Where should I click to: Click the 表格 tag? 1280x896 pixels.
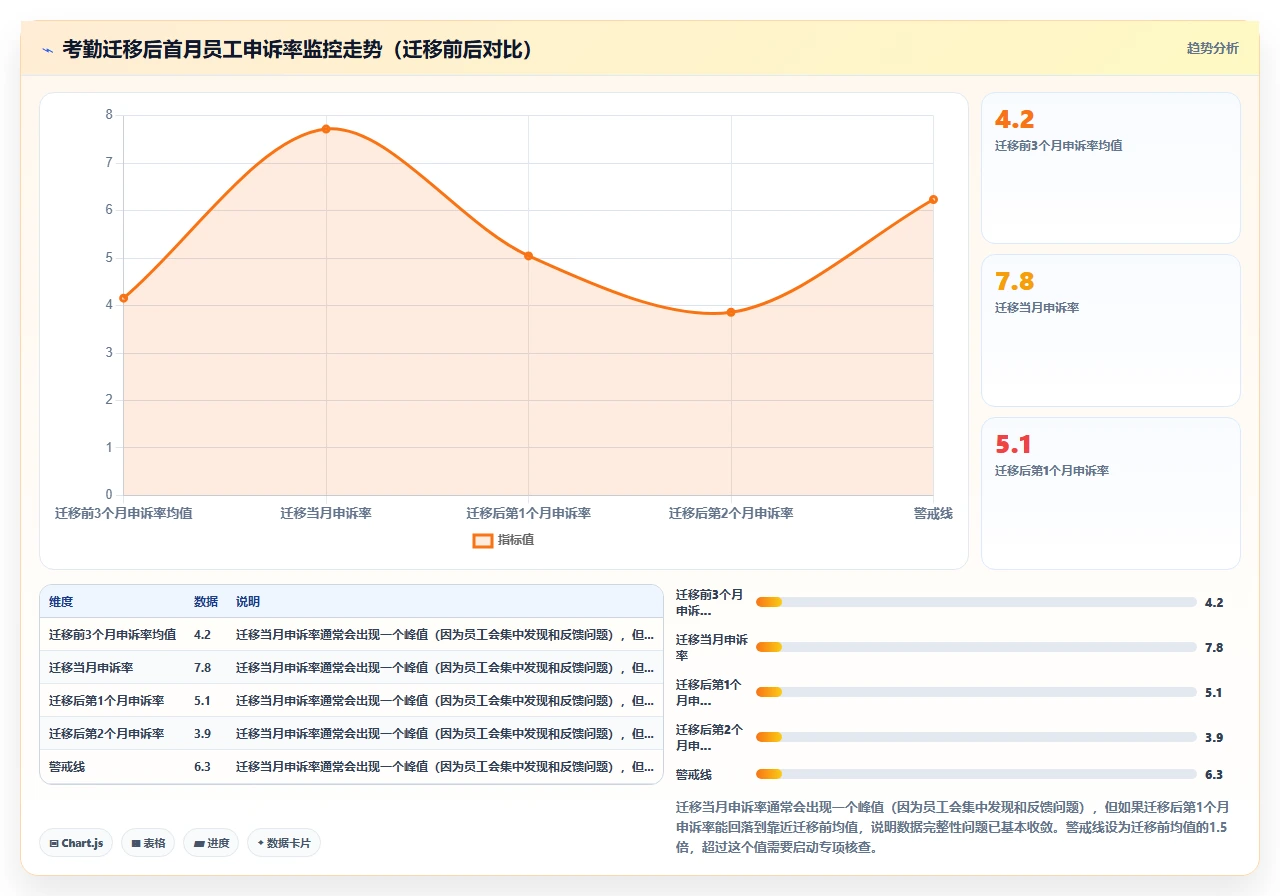(x=148, y=843)
